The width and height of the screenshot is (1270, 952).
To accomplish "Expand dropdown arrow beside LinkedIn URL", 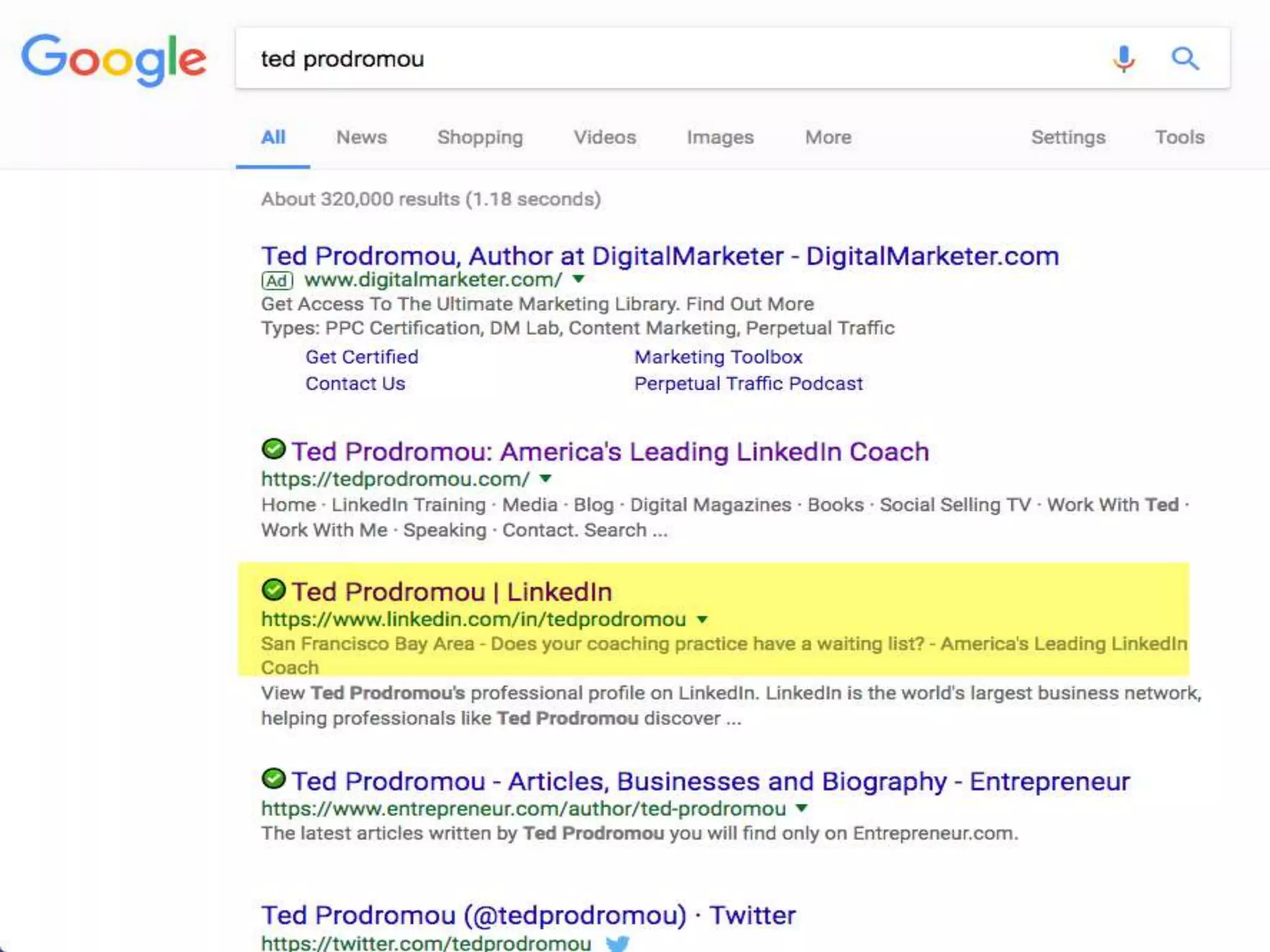I will point(702,619).
